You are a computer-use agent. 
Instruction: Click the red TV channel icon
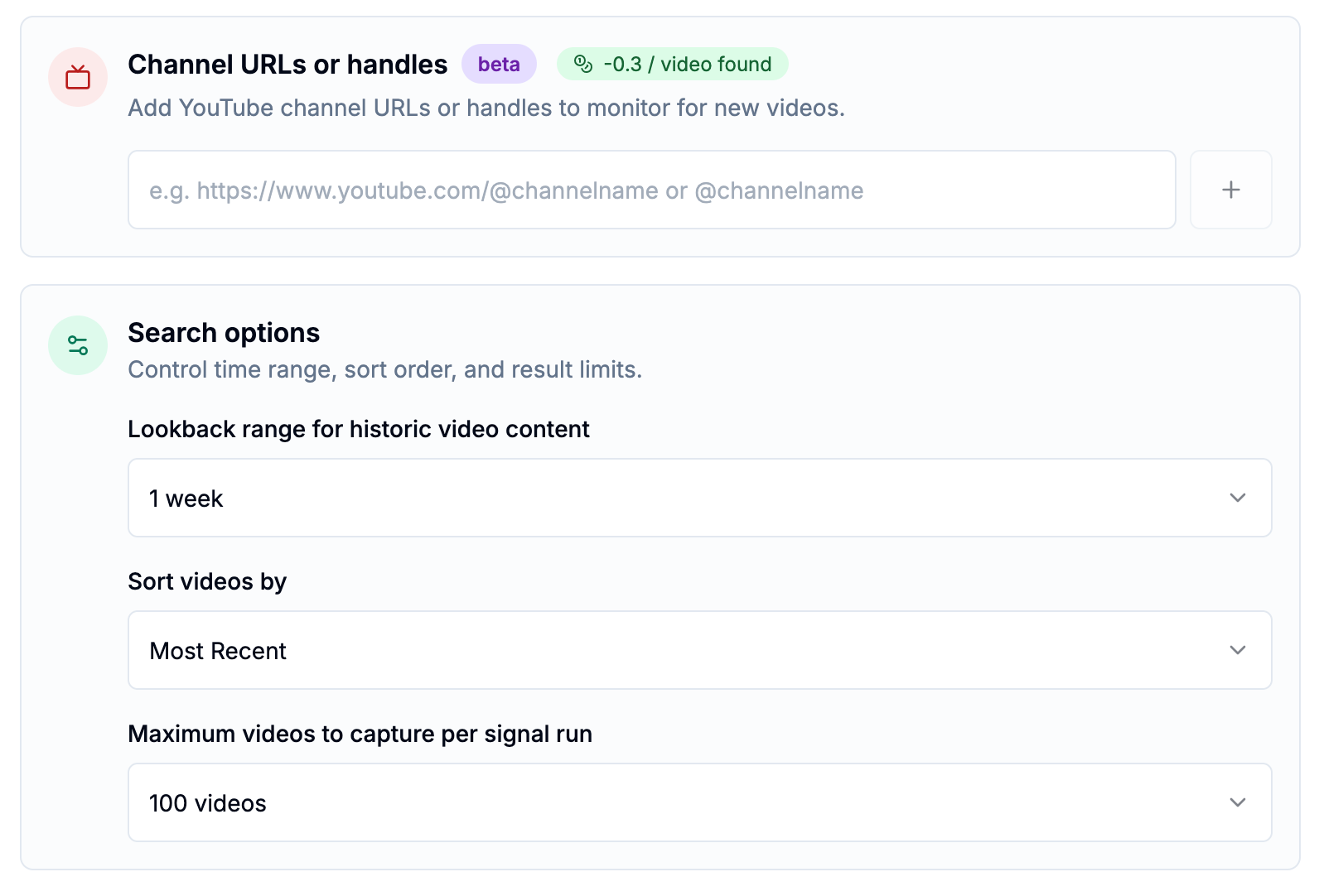coord(78,77)
